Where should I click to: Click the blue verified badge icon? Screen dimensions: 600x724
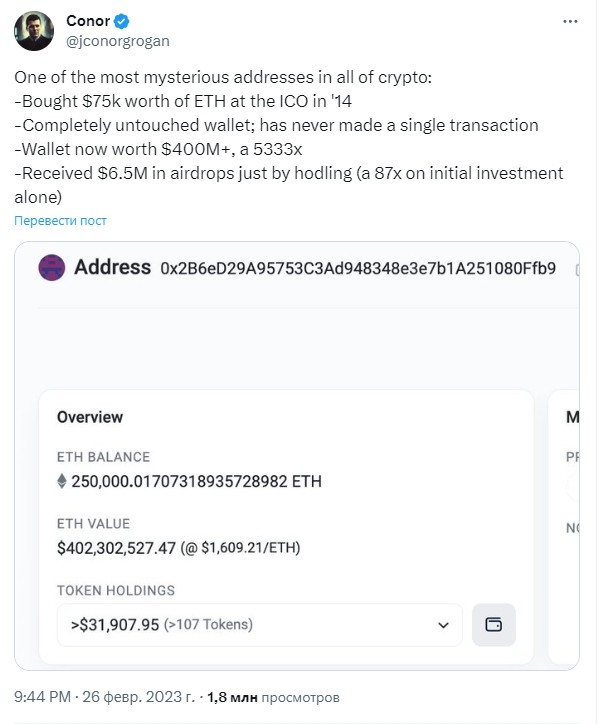[x=121, y=21]
